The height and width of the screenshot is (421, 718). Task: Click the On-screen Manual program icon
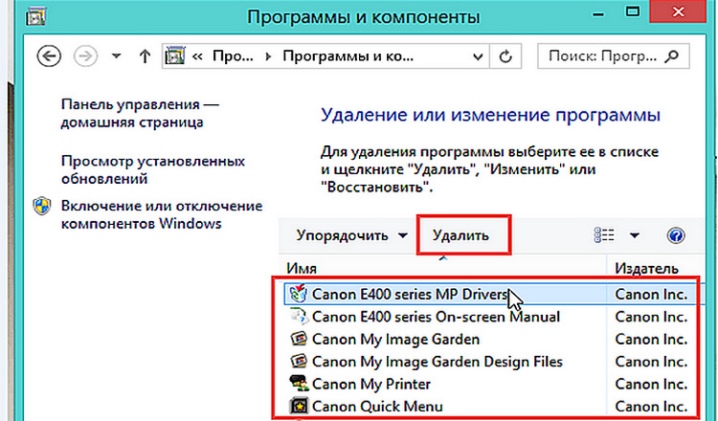(299, 316)
